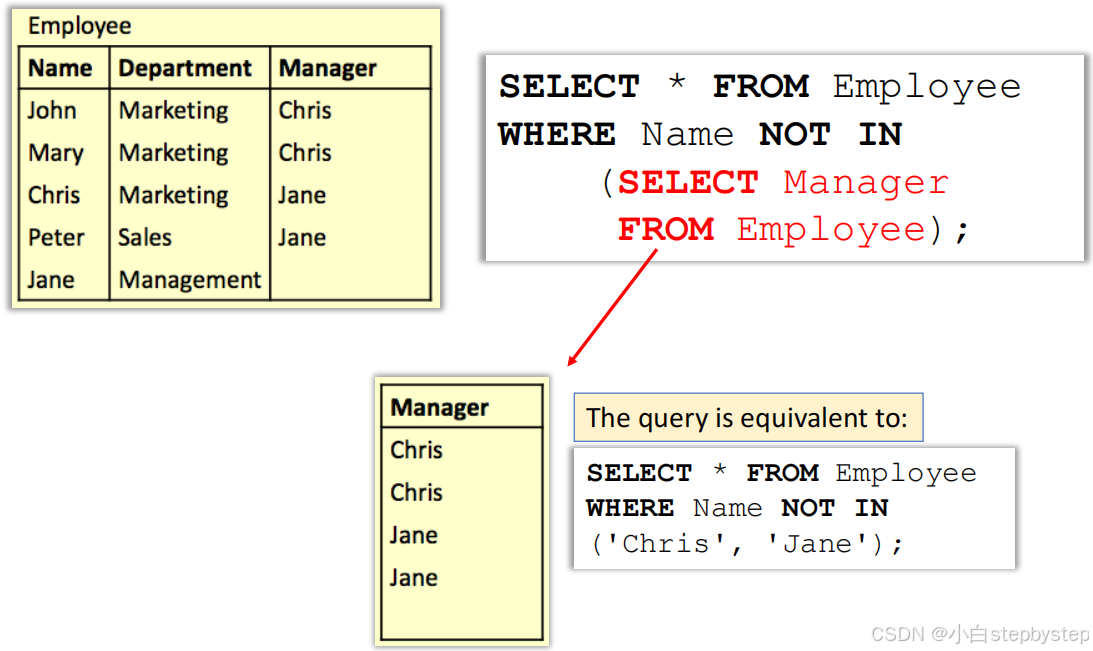Click "IN" keyword in the large query

pyautogui.click(x=880, y=135)
